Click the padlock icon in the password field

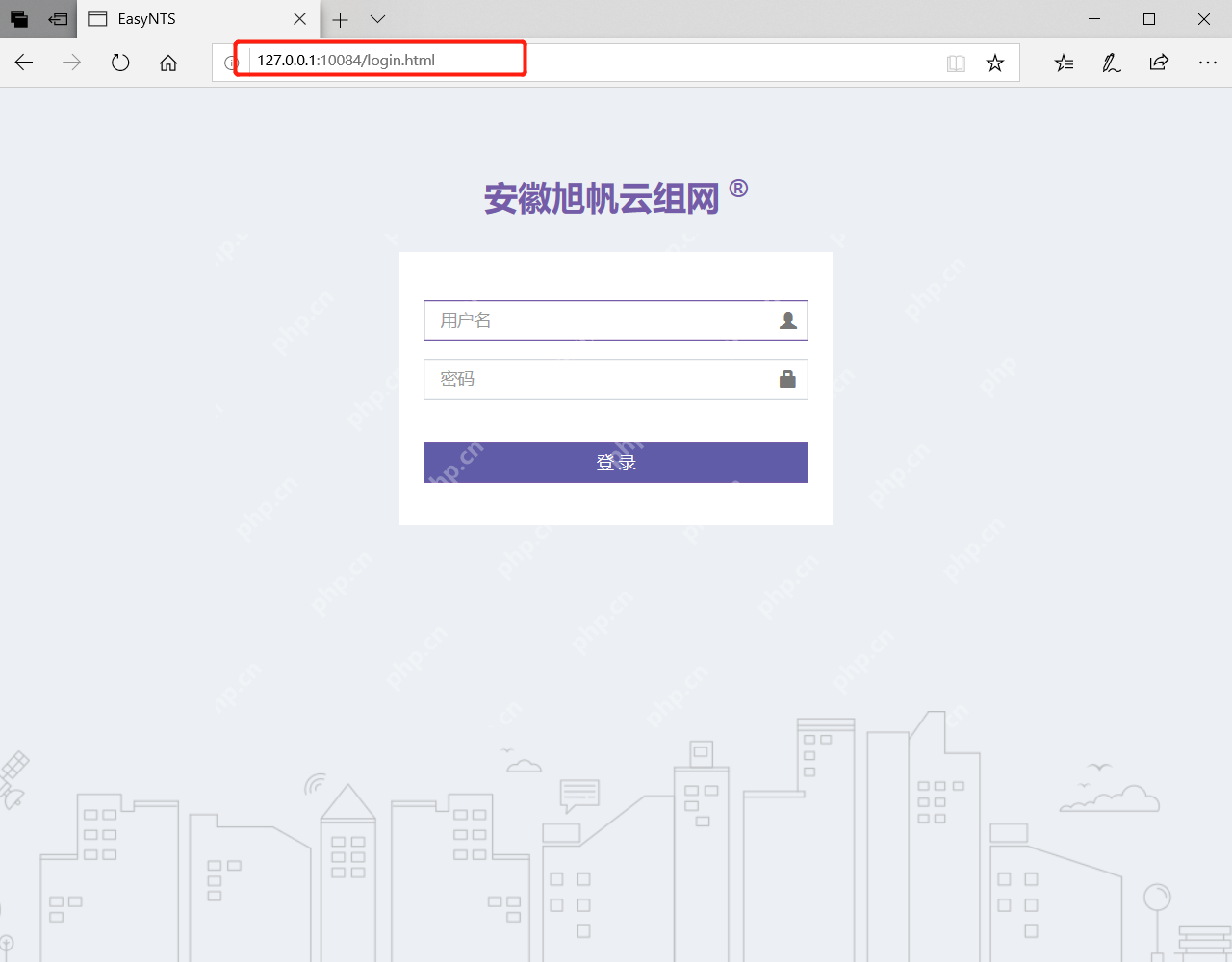coord(787,378)
